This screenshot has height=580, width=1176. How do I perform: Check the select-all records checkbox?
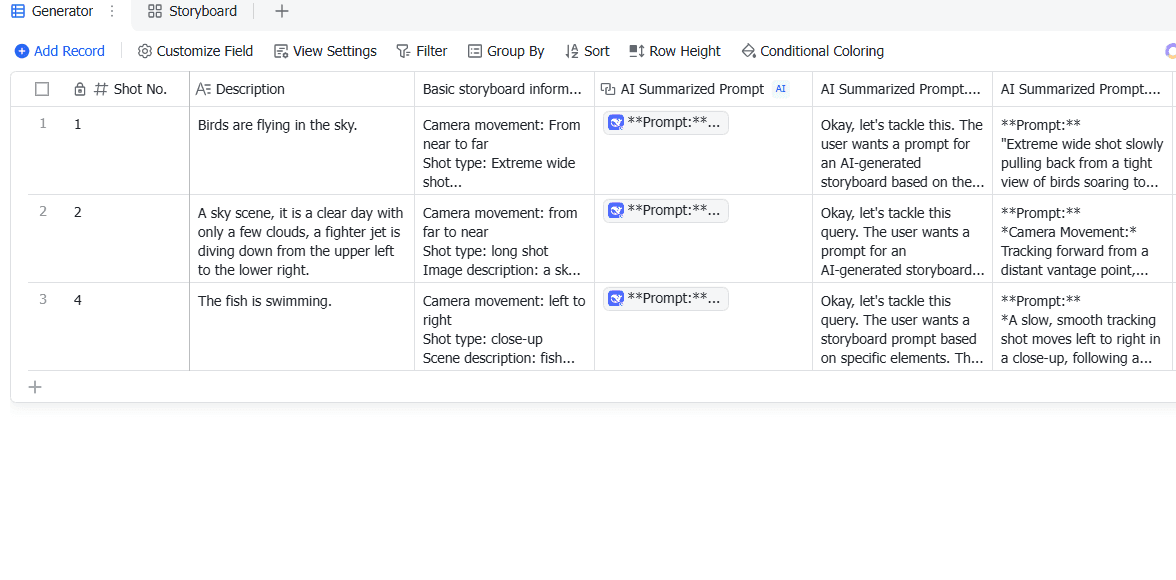pos(42,89)
